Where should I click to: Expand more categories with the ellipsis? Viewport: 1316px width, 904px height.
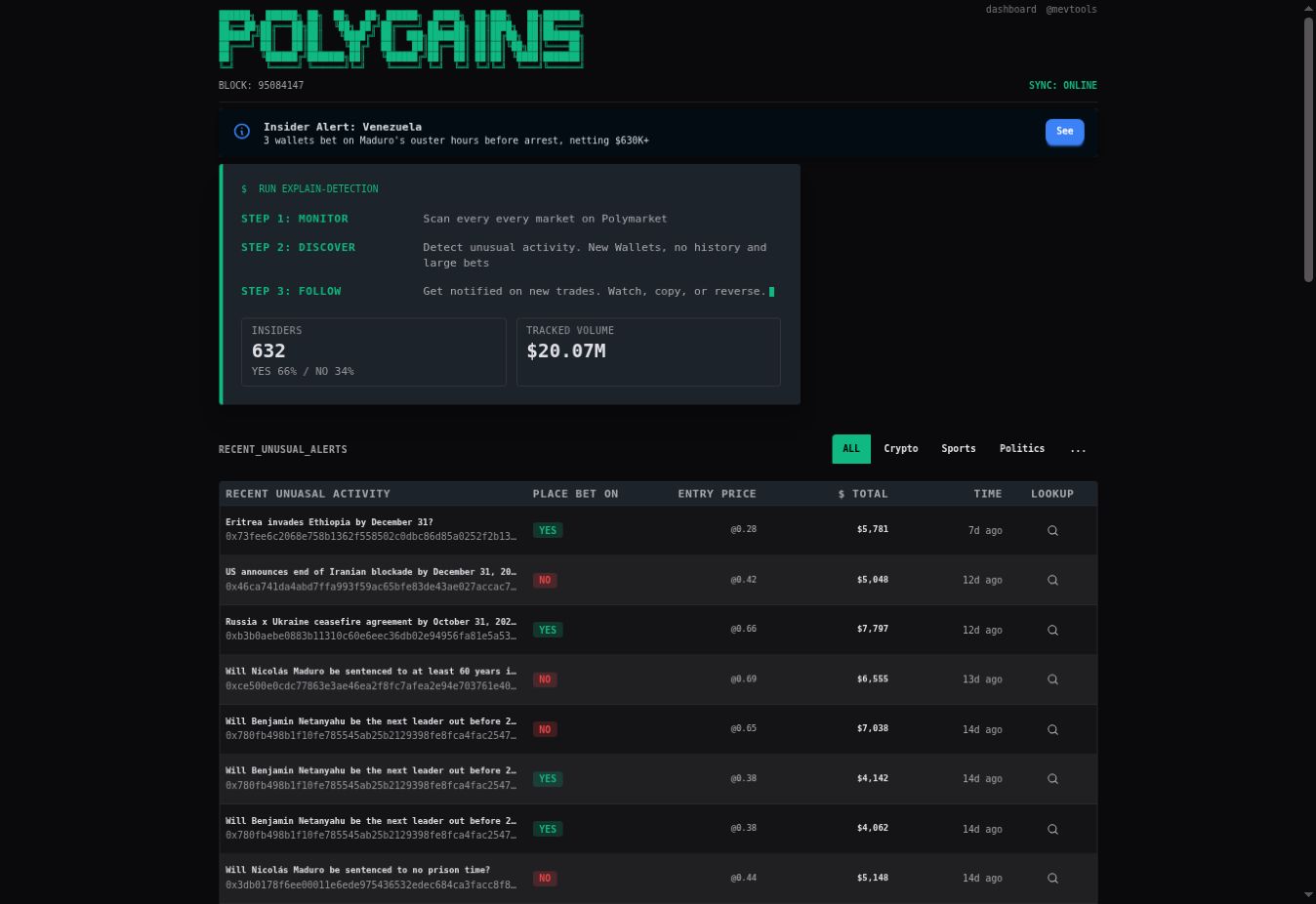(x=1078, y=450)
